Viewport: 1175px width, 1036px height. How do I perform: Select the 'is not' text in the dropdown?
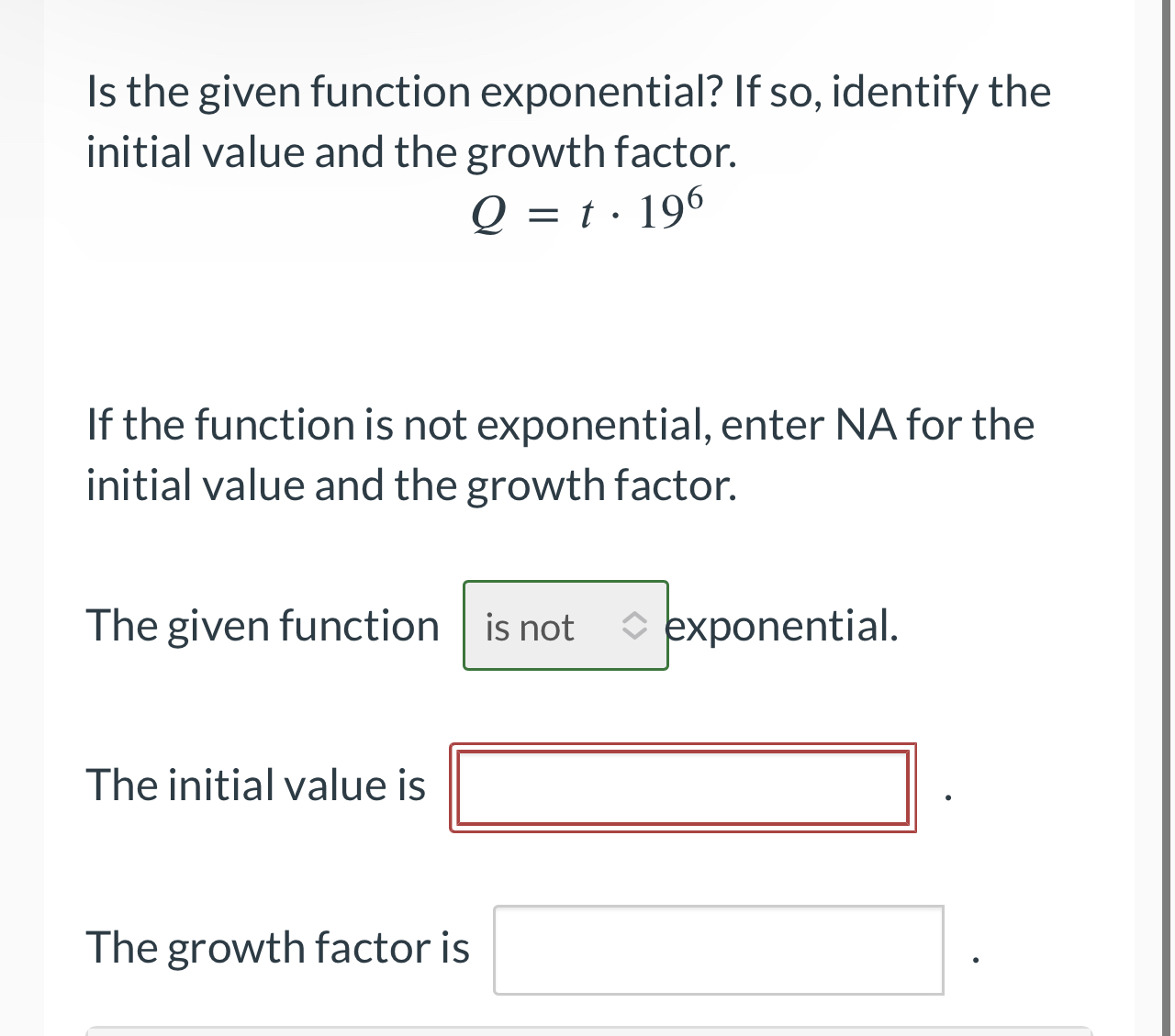(529, 627)
